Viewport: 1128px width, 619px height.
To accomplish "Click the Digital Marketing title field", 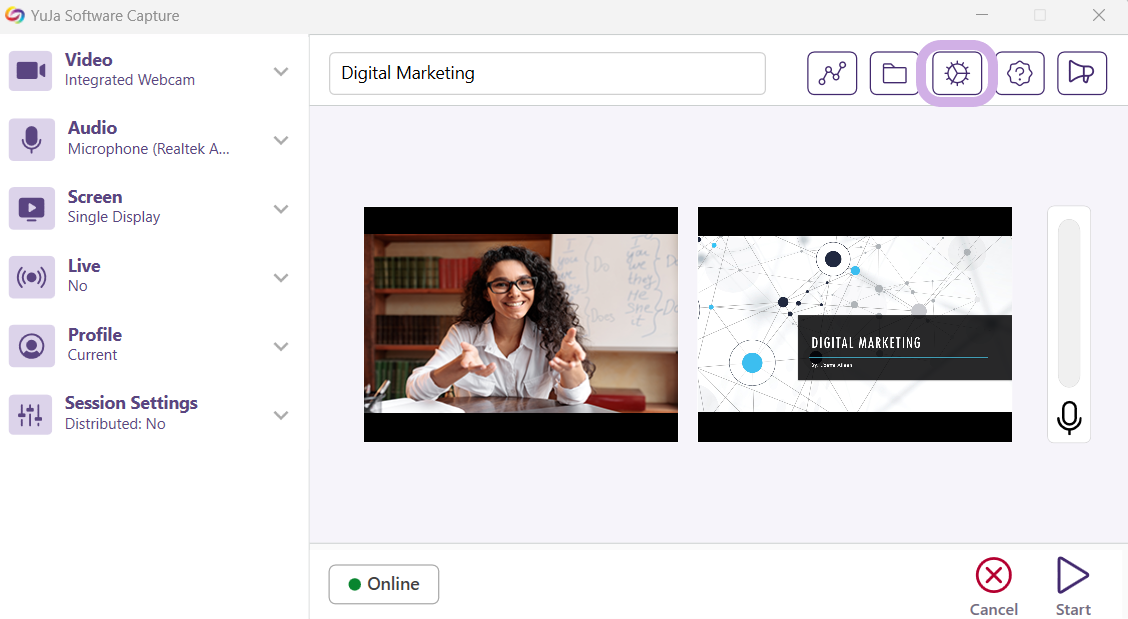I will click(547, 73).
